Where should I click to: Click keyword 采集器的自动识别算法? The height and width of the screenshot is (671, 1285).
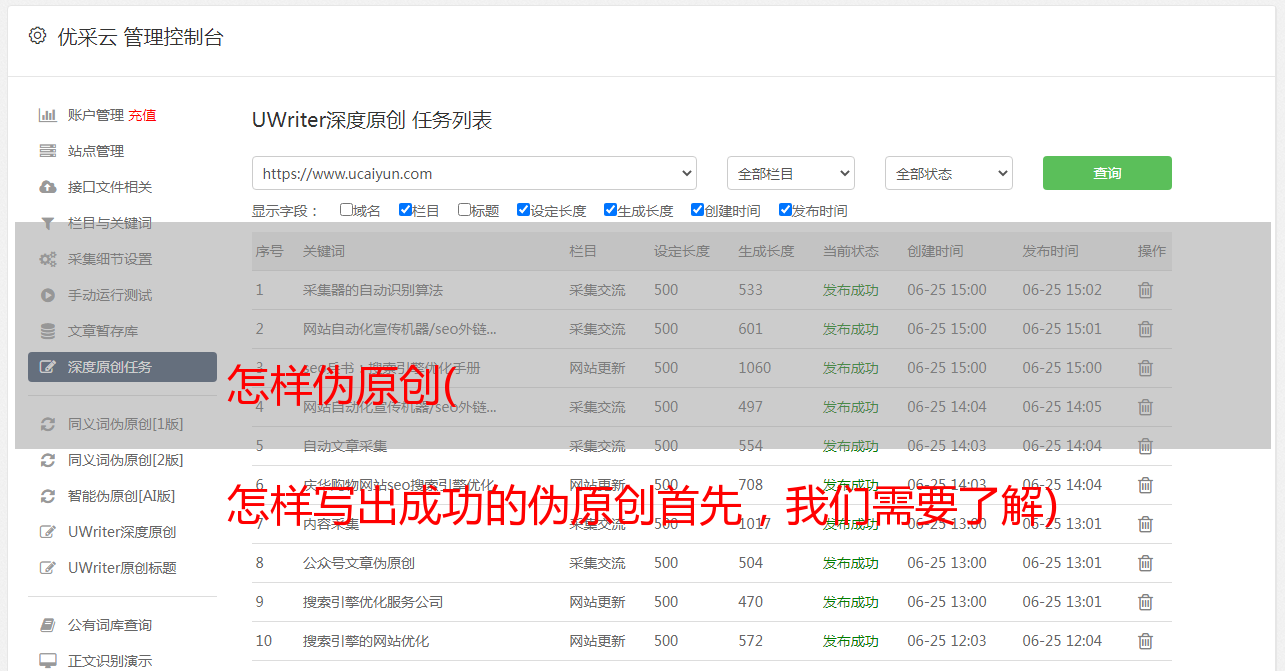pyautogui.click(x=373, y=290)
